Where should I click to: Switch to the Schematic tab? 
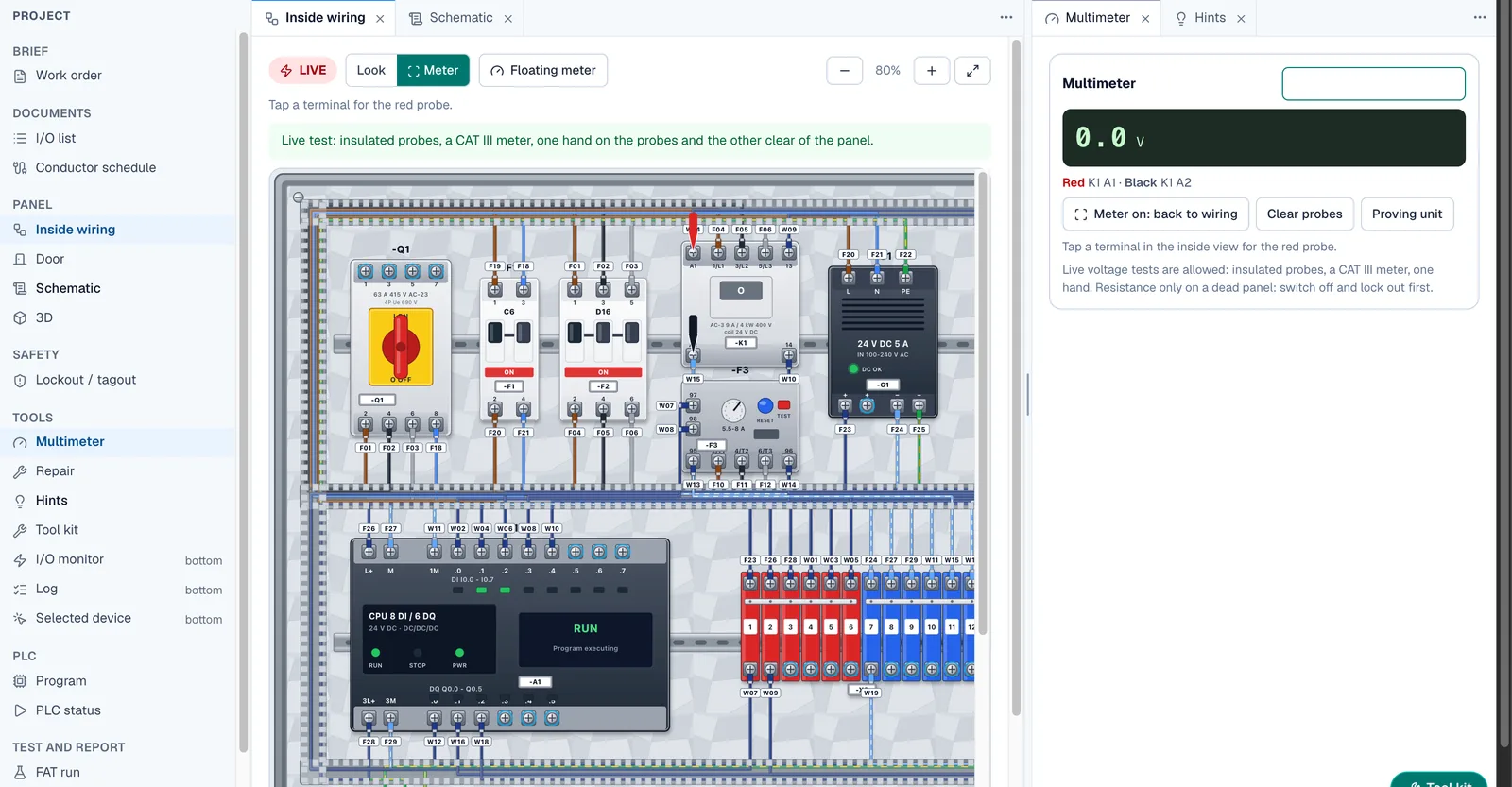(460, 18)
